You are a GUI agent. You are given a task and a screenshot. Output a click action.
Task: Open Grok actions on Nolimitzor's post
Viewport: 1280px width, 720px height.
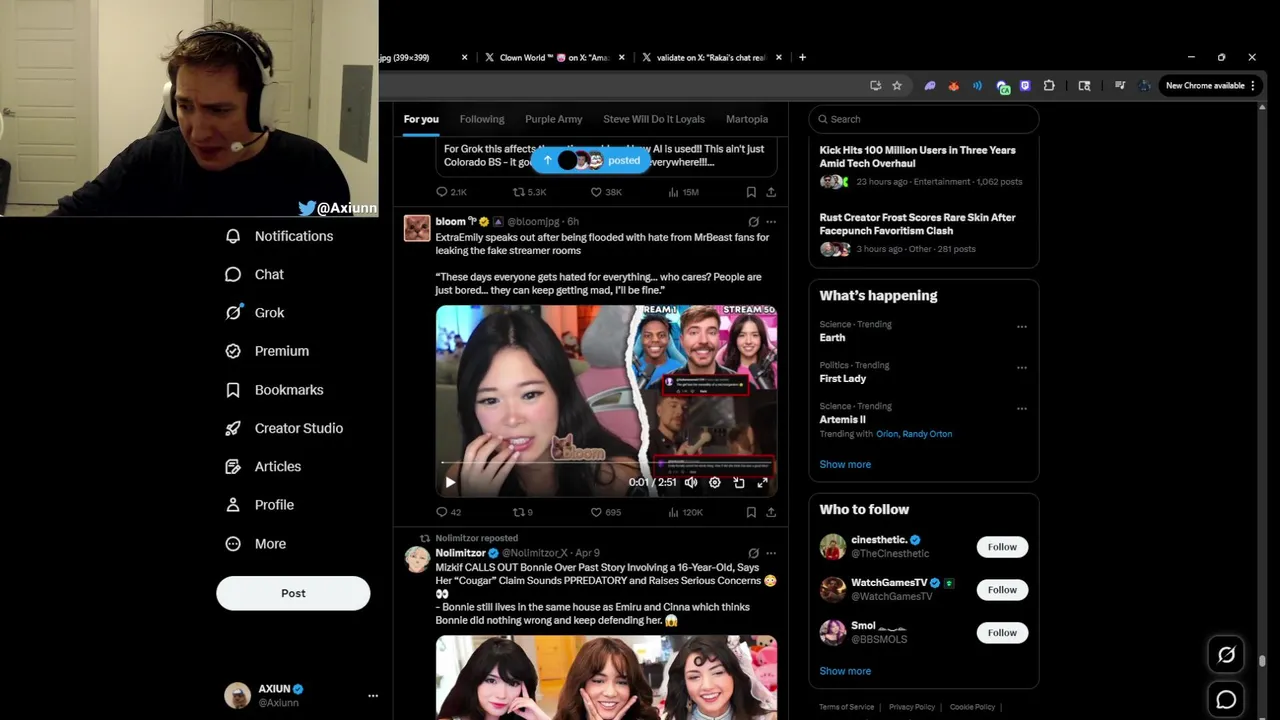pos(753,553)
